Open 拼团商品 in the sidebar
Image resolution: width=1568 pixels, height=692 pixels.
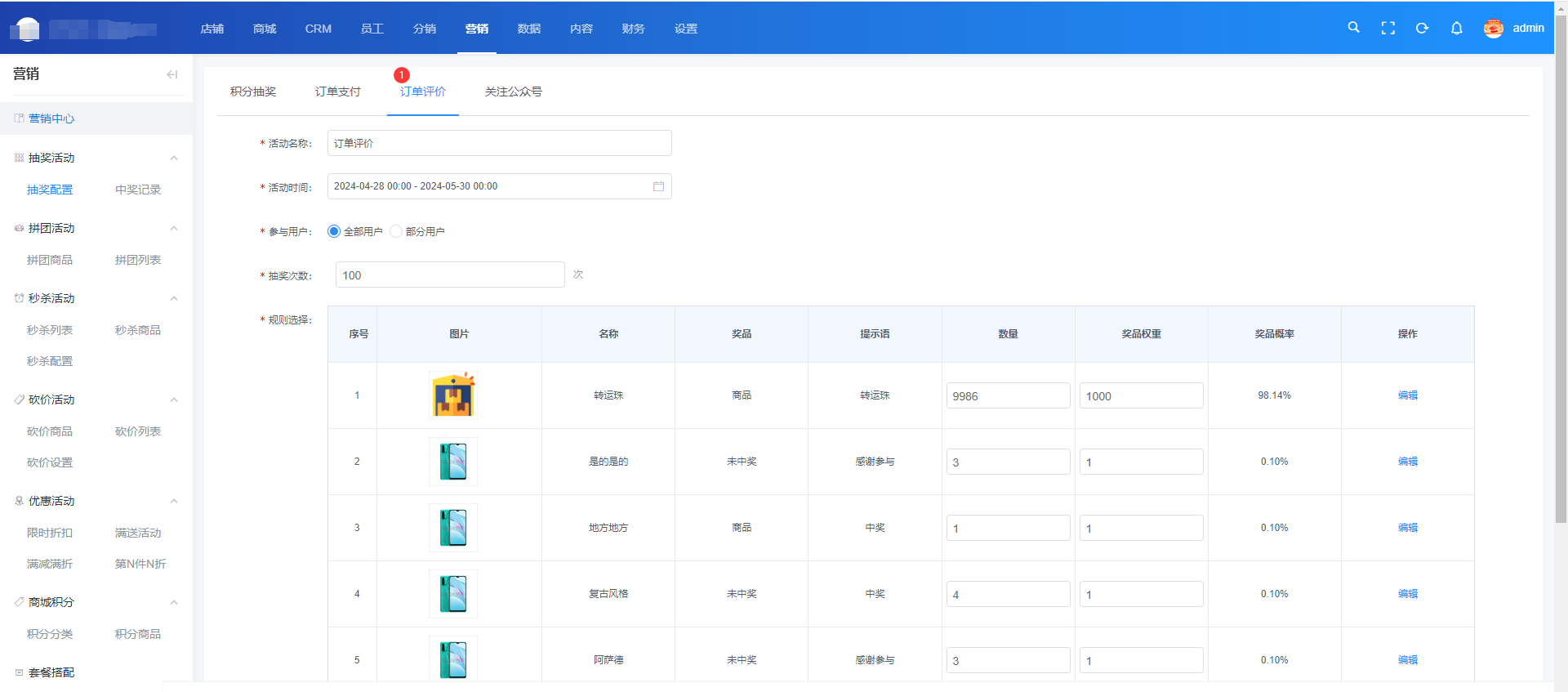50,260
